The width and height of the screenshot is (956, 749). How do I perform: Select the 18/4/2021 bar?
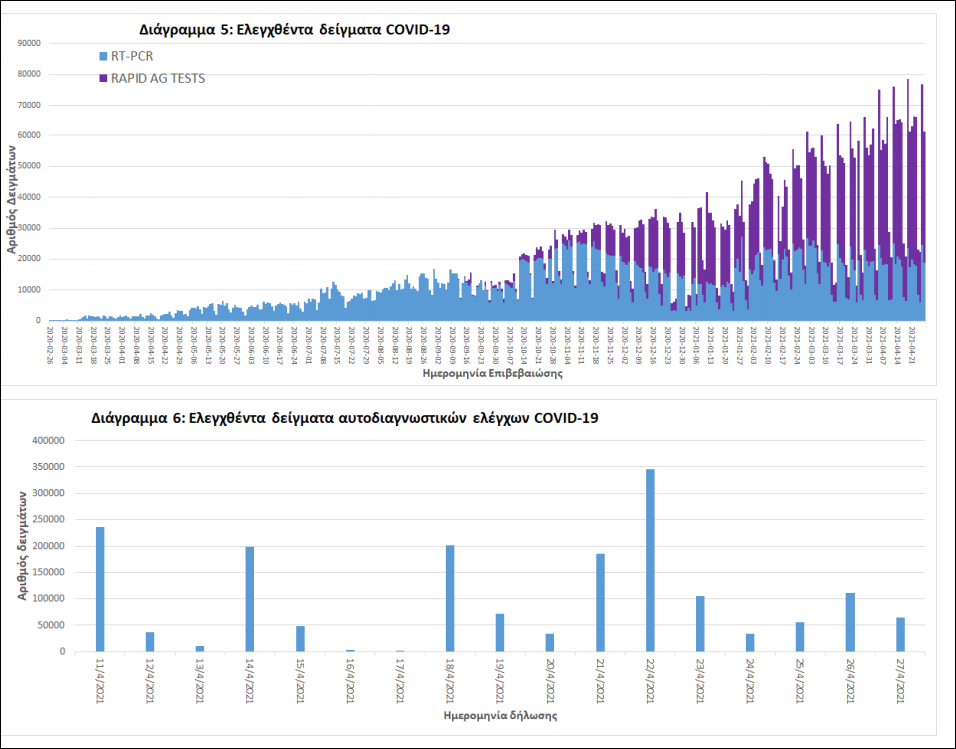click(x=450, y=597)
